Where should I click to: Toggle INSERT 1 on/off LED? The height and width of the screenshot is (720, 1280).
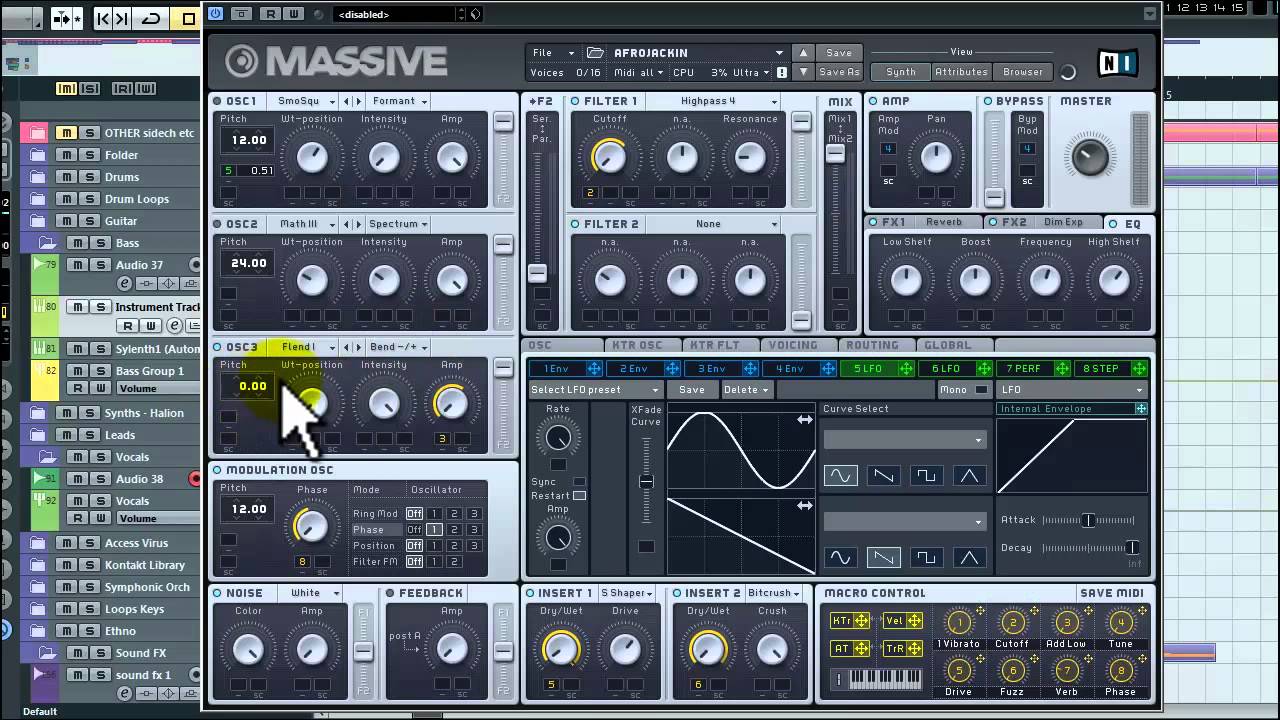click(x=530, y=593)
